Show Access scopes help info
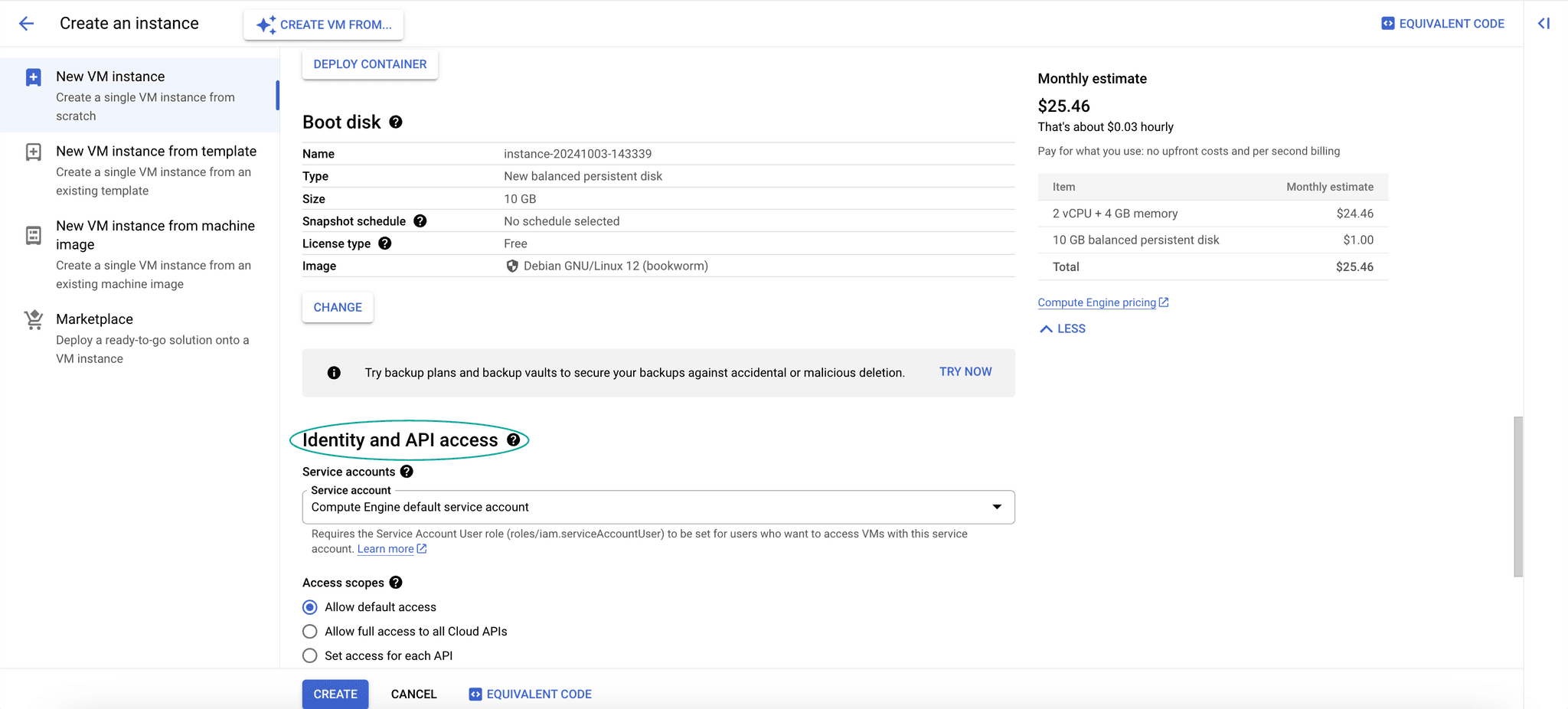Image resolution: width=1568 pixels, height=709 pixels. click(x=396, y=583)
